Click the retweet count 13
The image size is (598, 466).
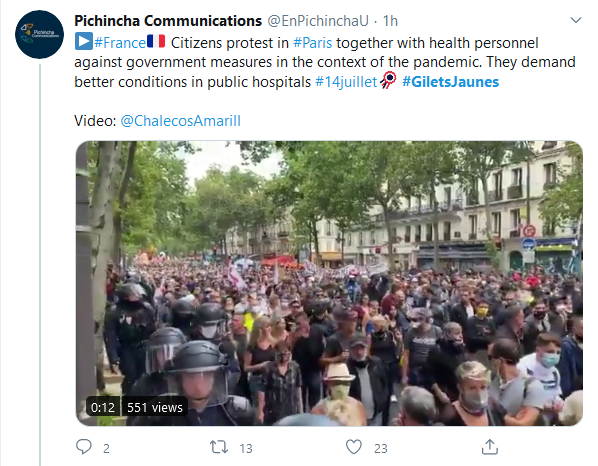(x=246, y=448)
